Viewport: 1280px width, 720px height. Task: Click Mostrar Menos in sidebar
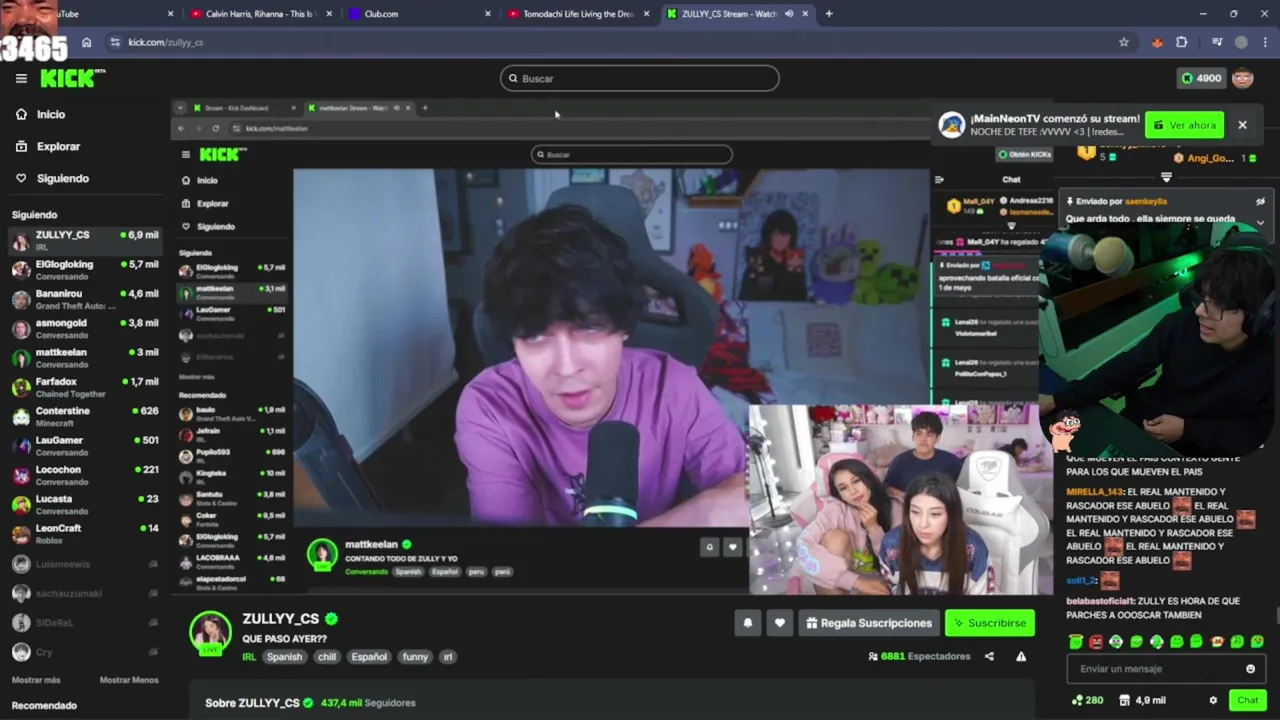[129, 680]
